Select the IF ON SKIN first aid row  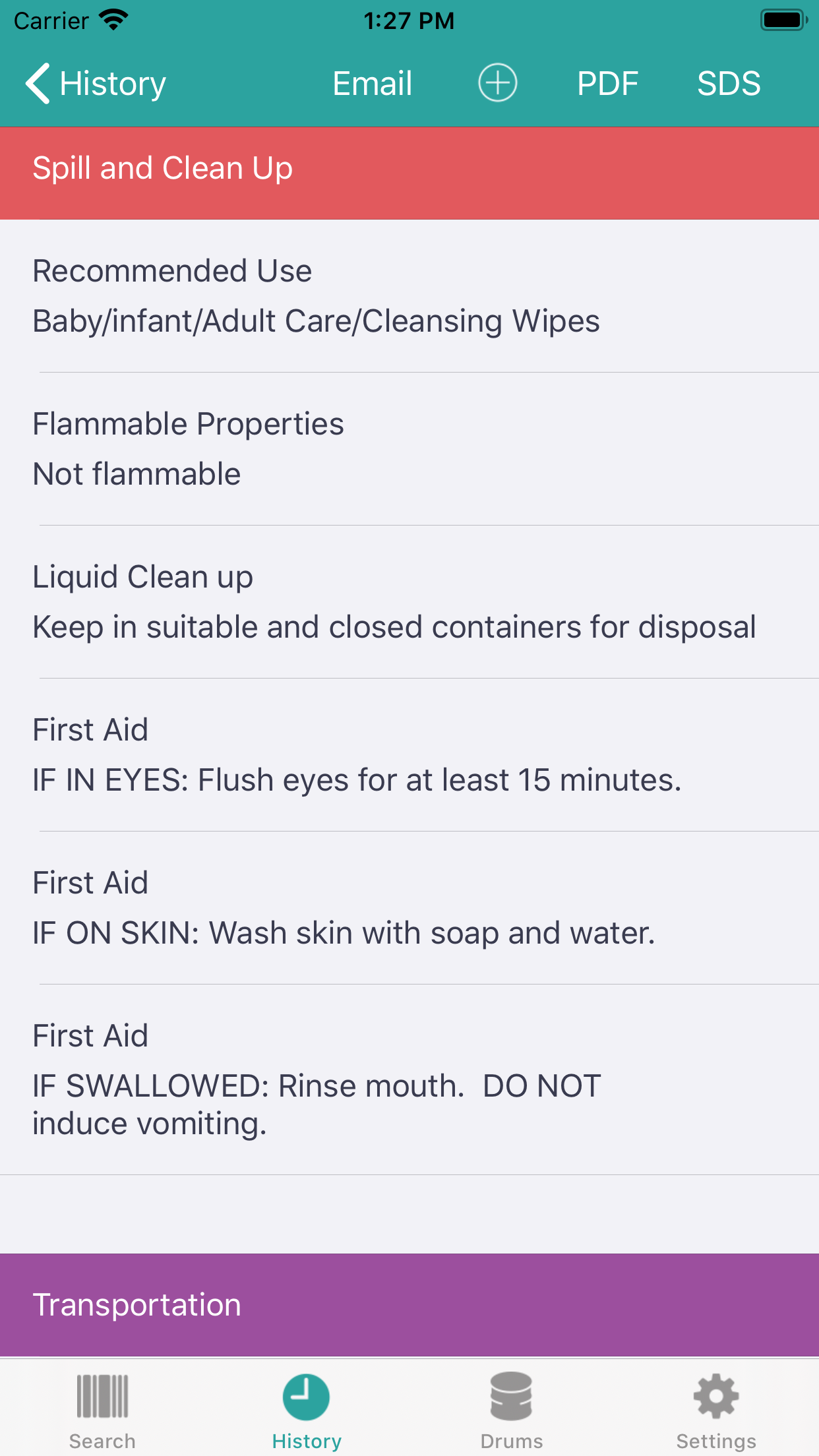pyautogui.click(x=409, y=908)
